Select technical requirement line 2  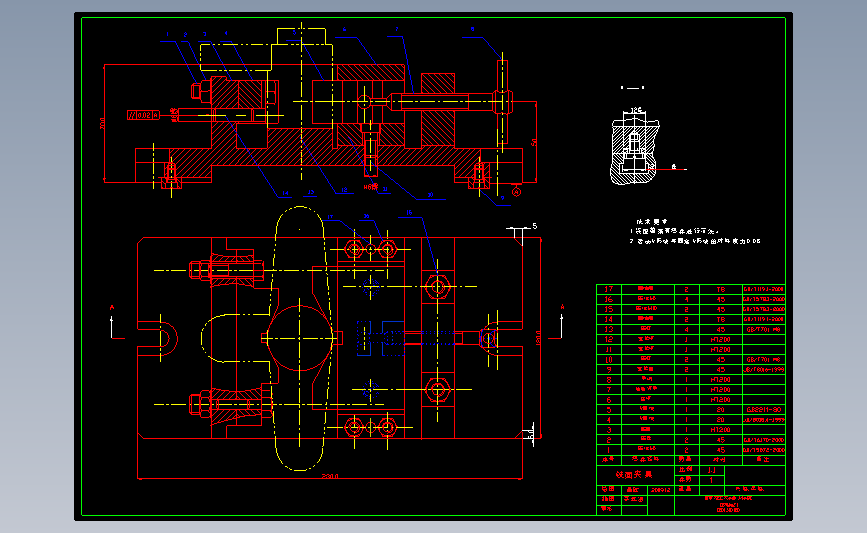[695, 241]
